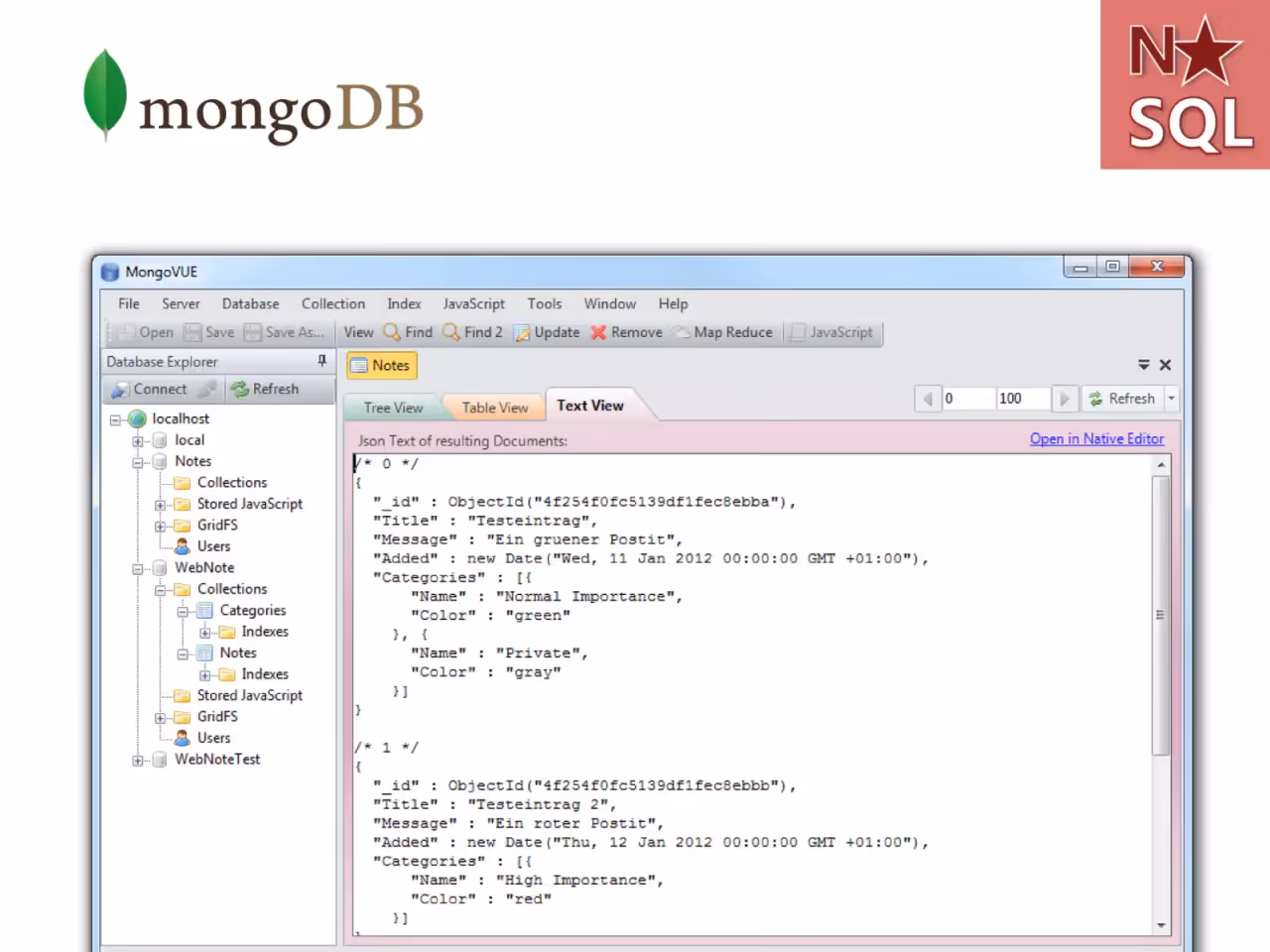Click View in the toolbar
The width and height of the screenshot is (1270, 952).
coord(358,332)
